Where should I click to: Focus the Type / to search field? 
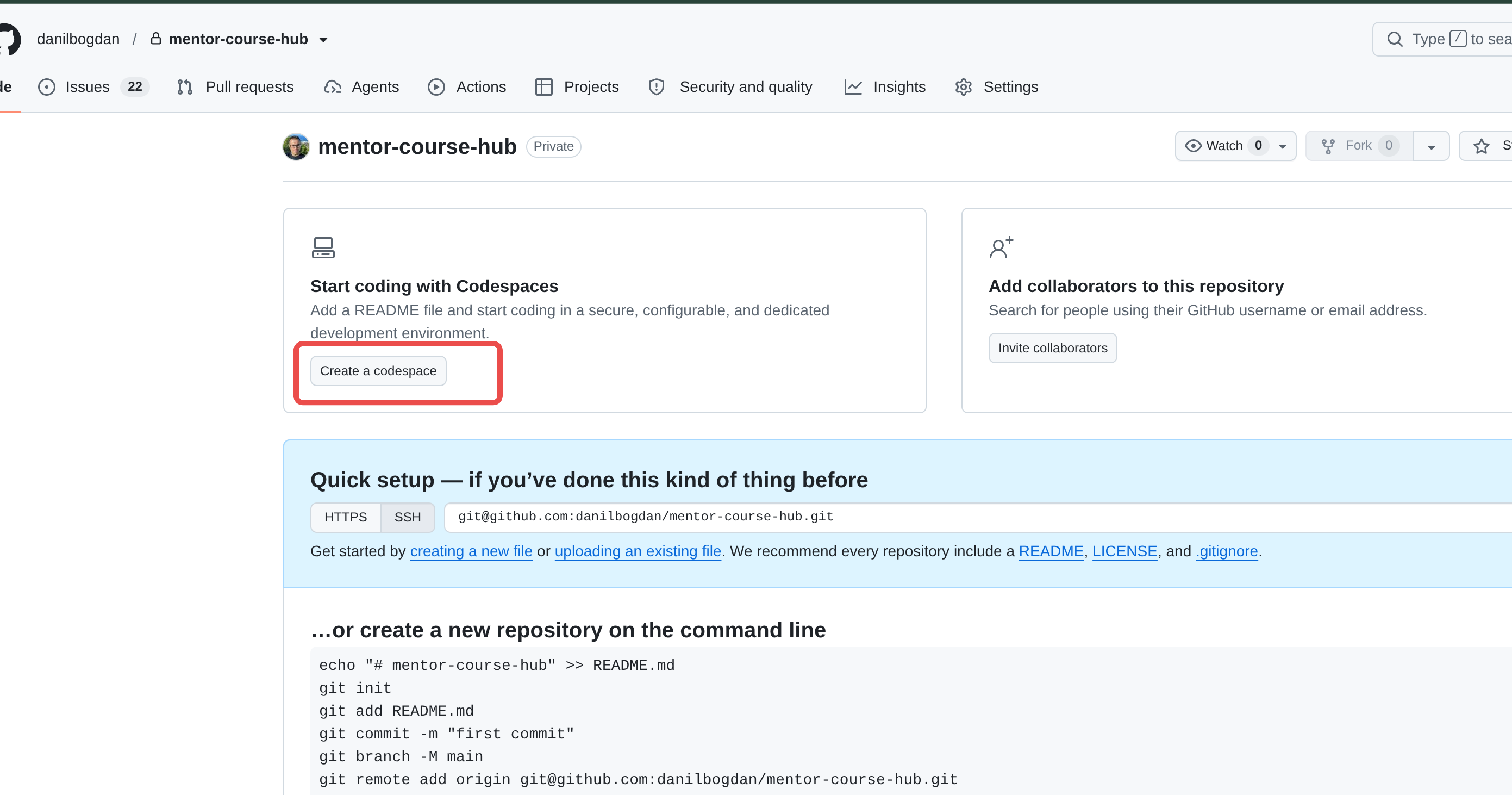(1443, 39)
